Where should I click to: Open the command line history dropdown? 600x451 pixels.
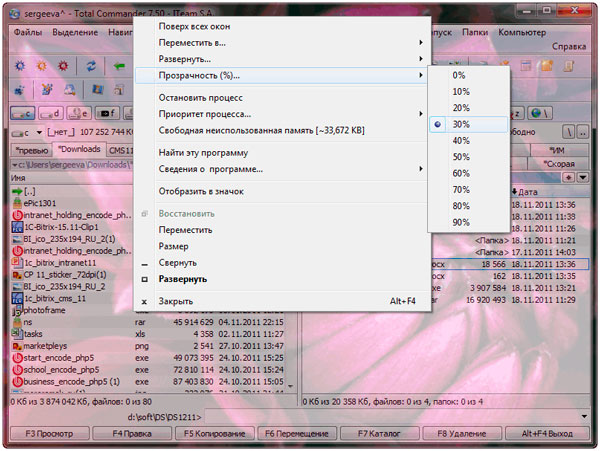click(x=584, y=417)
